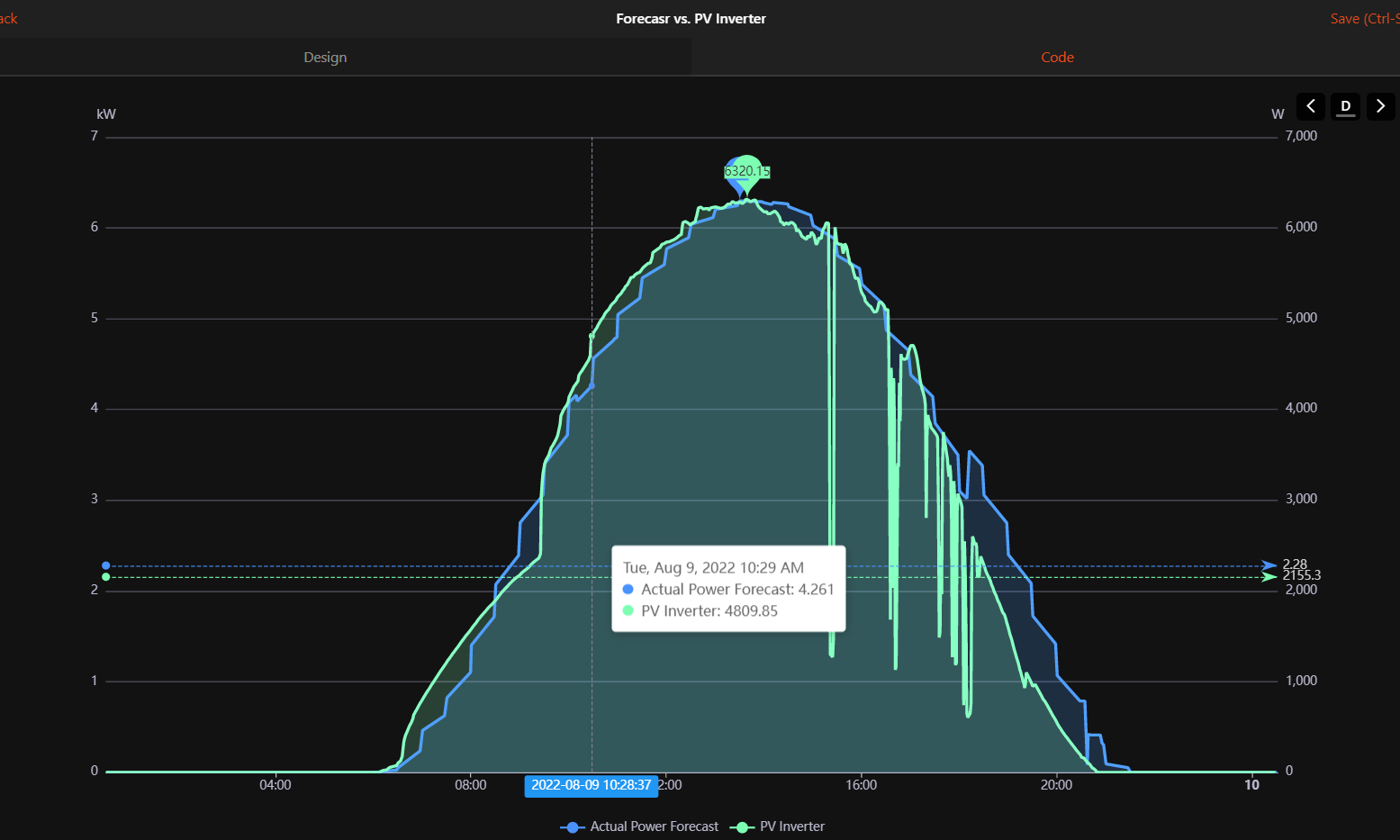The width and height of the screenshot is (1400, 840).
Task: Click the chart title Forecasr vs. PV Inverter
Action: [691, 18]
